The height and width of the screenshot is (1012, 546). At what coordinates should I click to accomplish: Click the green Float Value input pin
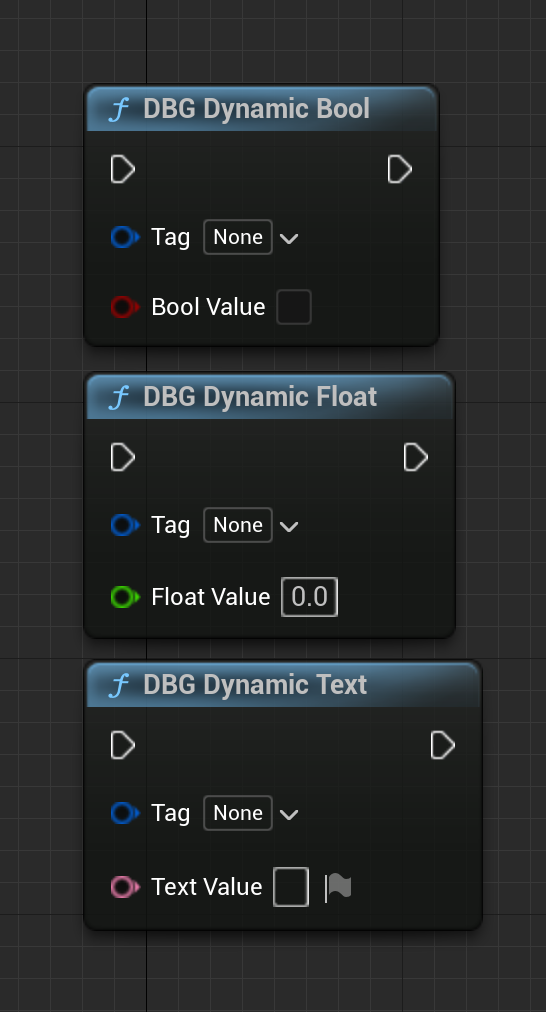tap(125, 597)
